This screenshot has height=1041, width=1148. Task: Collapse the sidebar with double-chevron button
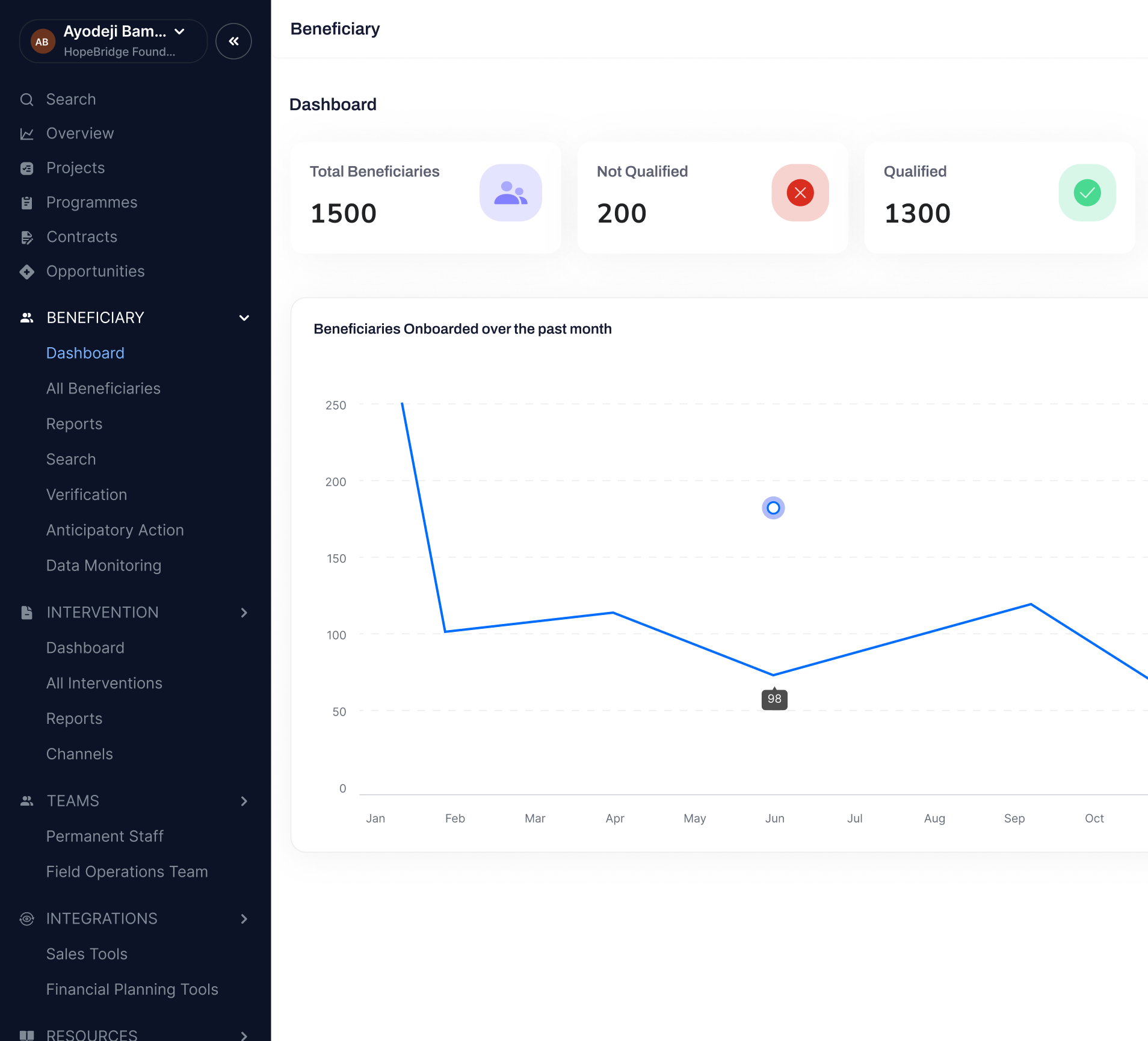tap(233, 41)
